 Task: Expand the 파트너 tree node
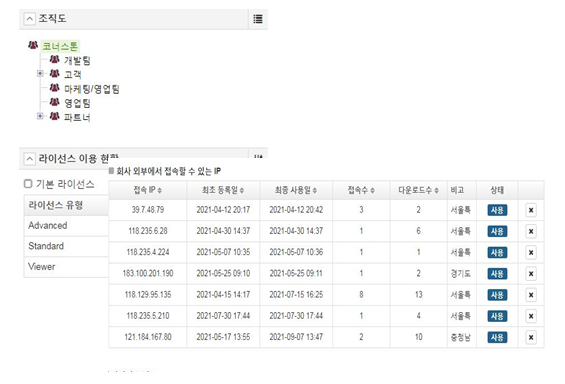40,116
